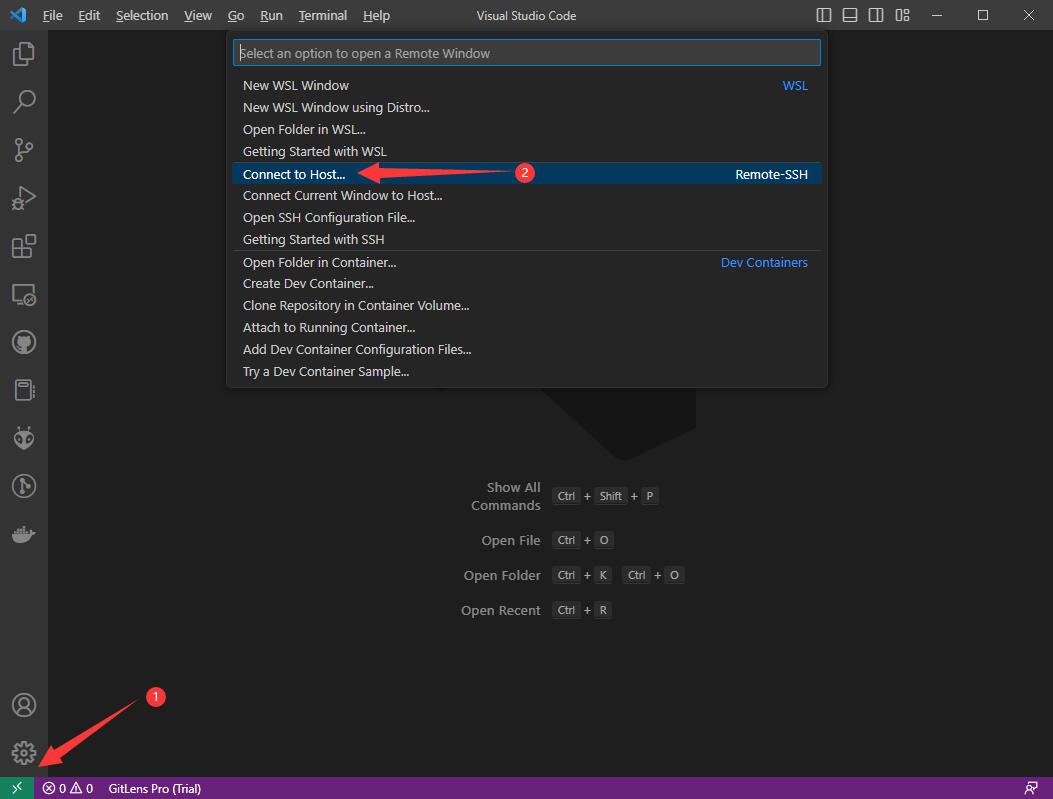
Task: Select Open Folder in WSL option
Action: click(526, 130)
